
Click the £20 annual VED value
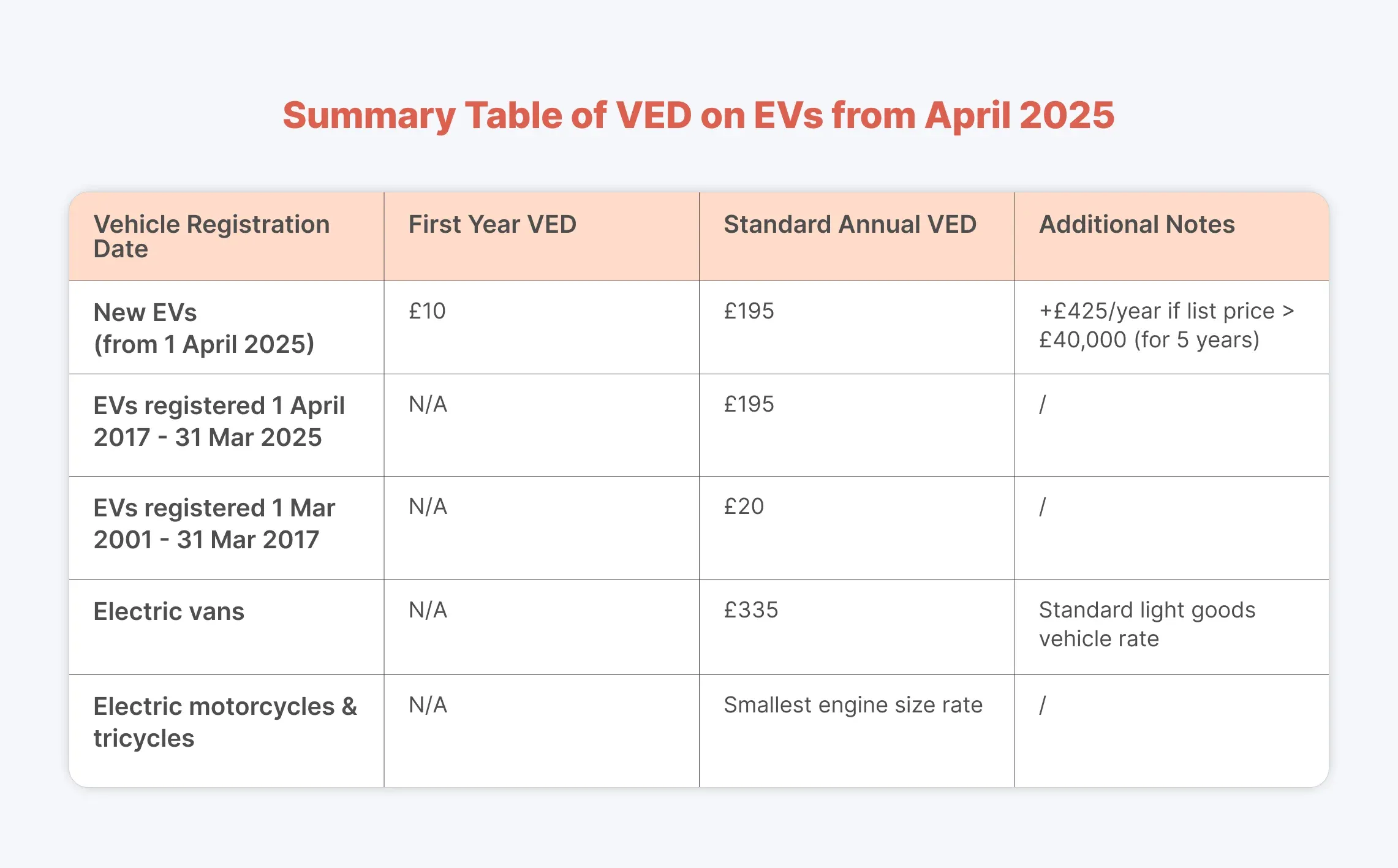tap(744, 507)
